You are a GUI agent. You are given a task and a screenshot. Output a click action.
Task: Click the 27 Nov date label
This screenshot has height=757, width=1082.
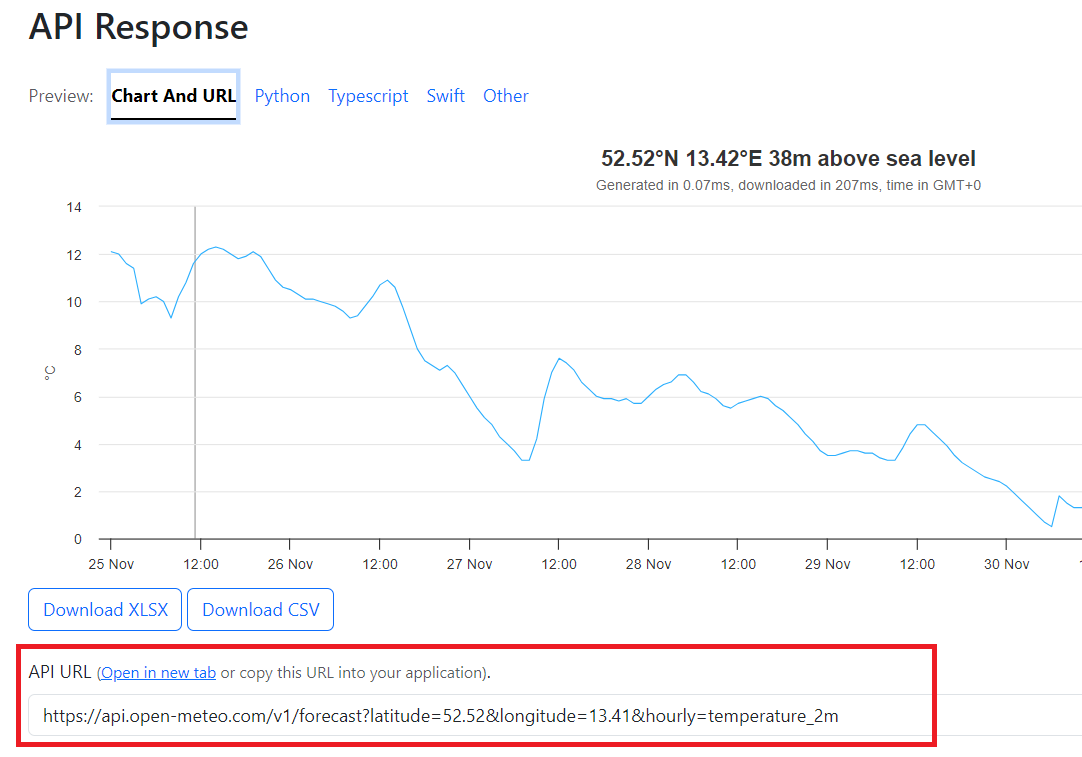[469, 564]
